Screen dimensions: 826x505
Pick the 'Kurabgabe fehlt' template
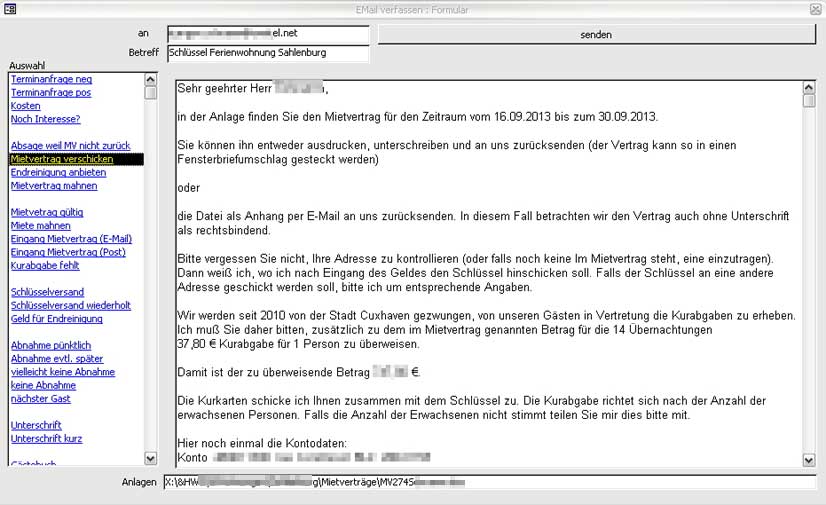45,265
